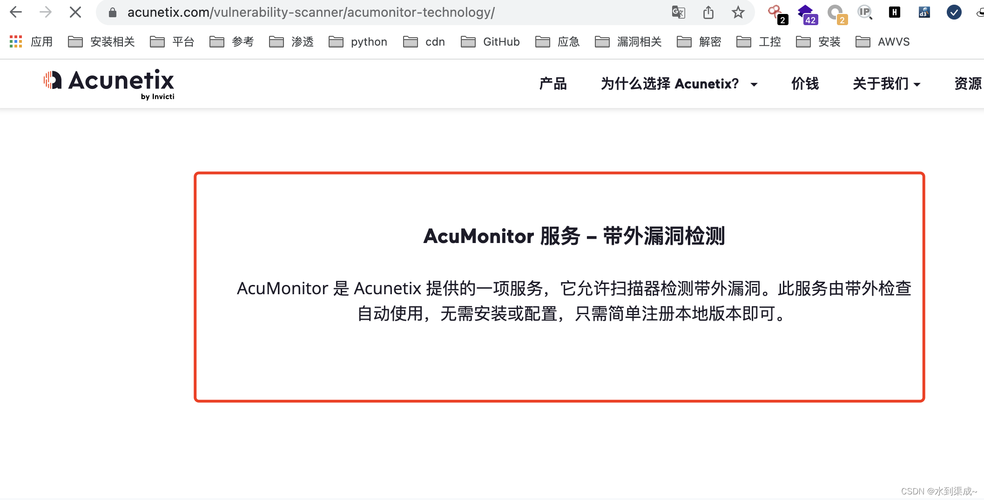Expand the 关于我们 dropdown menu
984x500 pixels.
tap(886, 84)
